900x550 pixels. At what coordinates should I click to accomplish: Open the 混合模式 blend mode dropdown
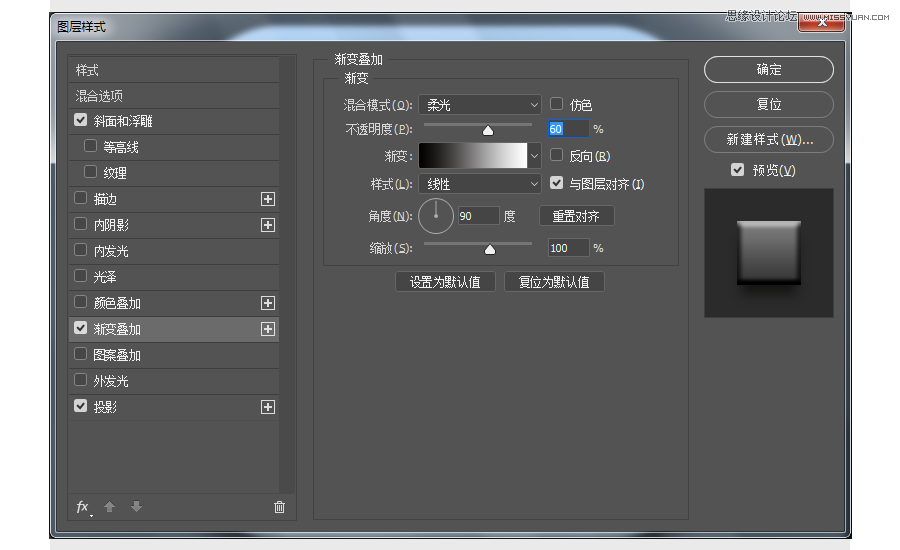pyautogui.click(x=480, y=105)
